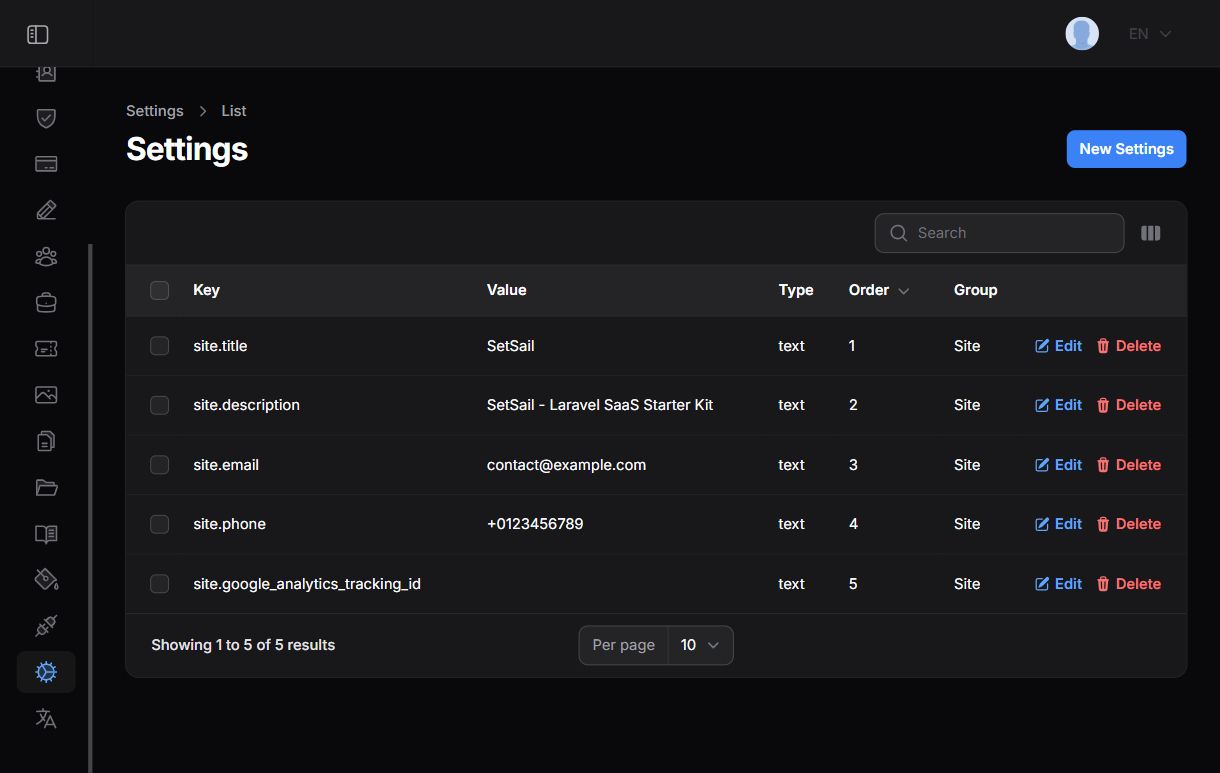
Task: Expand the EN language dropdown
Action: coord(1149,34)
